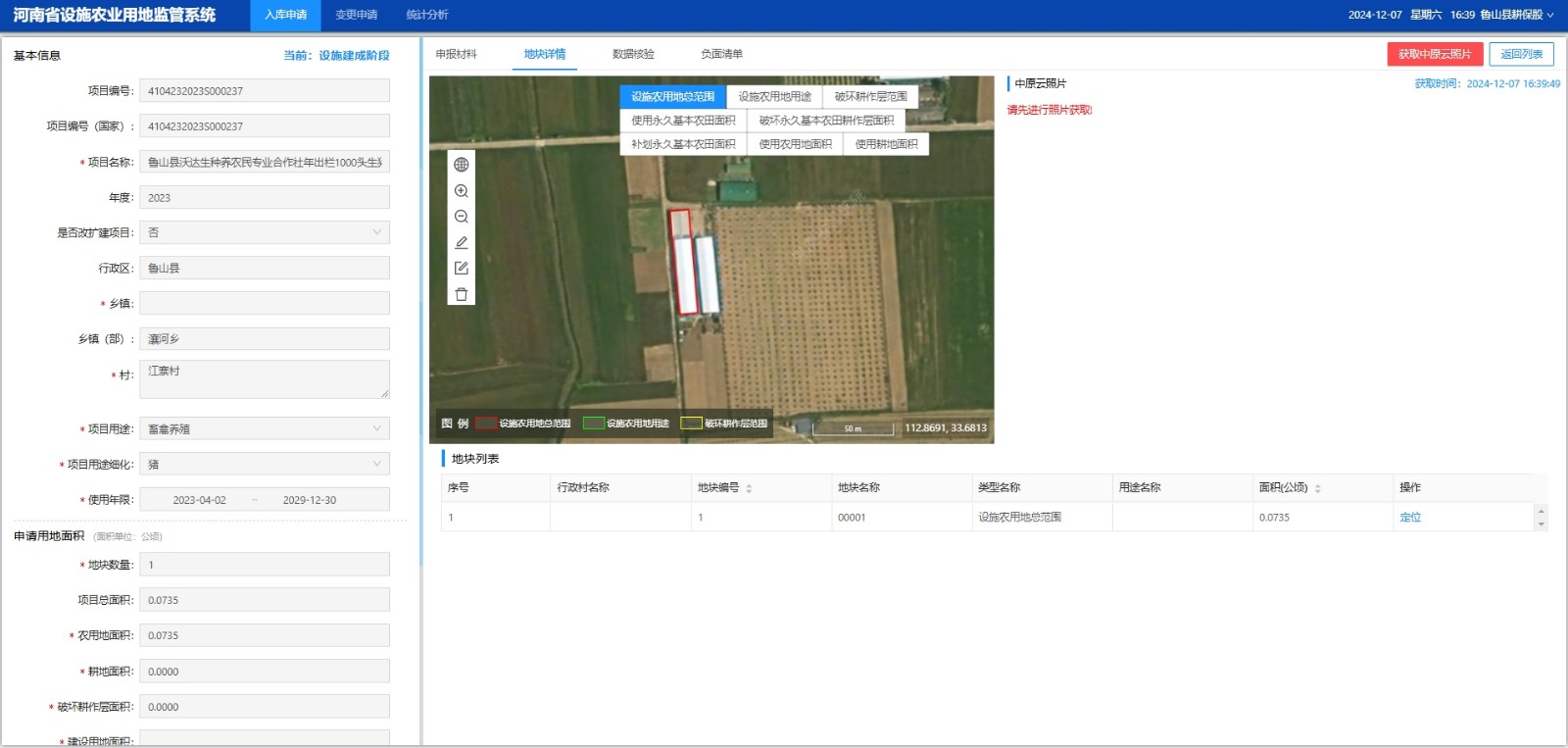Switch to 负面清单 tab

[x=721, y=54]
